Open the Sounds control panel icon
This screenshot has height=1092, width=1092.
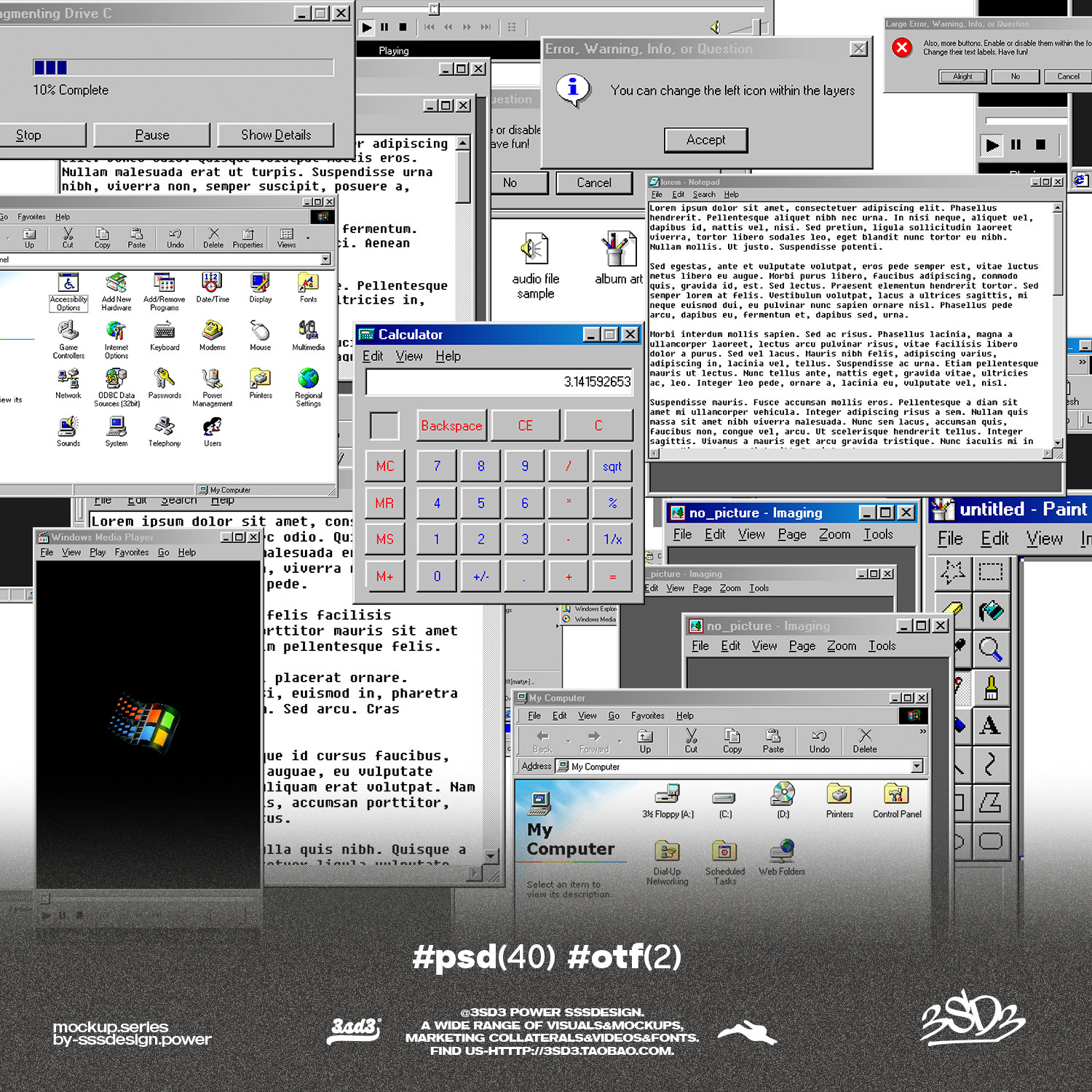click(x=68, y=432)
